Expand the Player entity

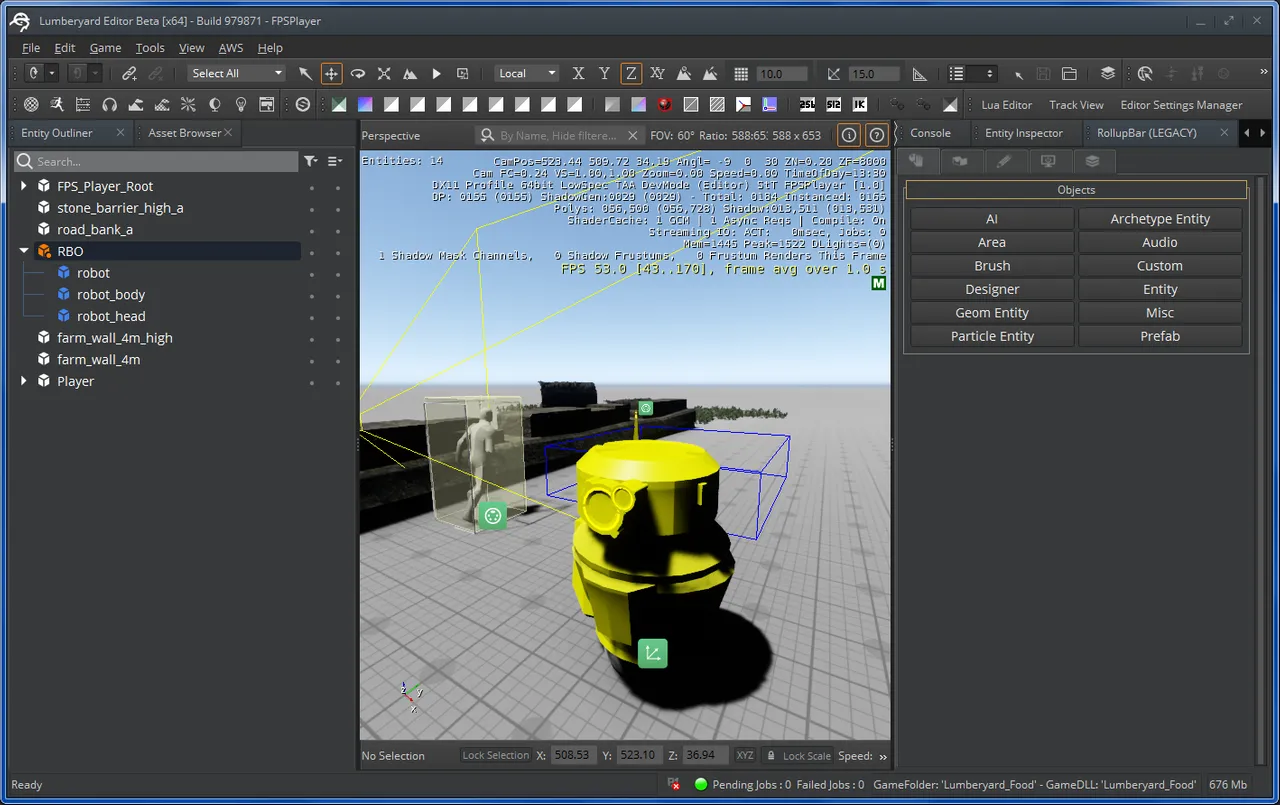click(24, 381)
